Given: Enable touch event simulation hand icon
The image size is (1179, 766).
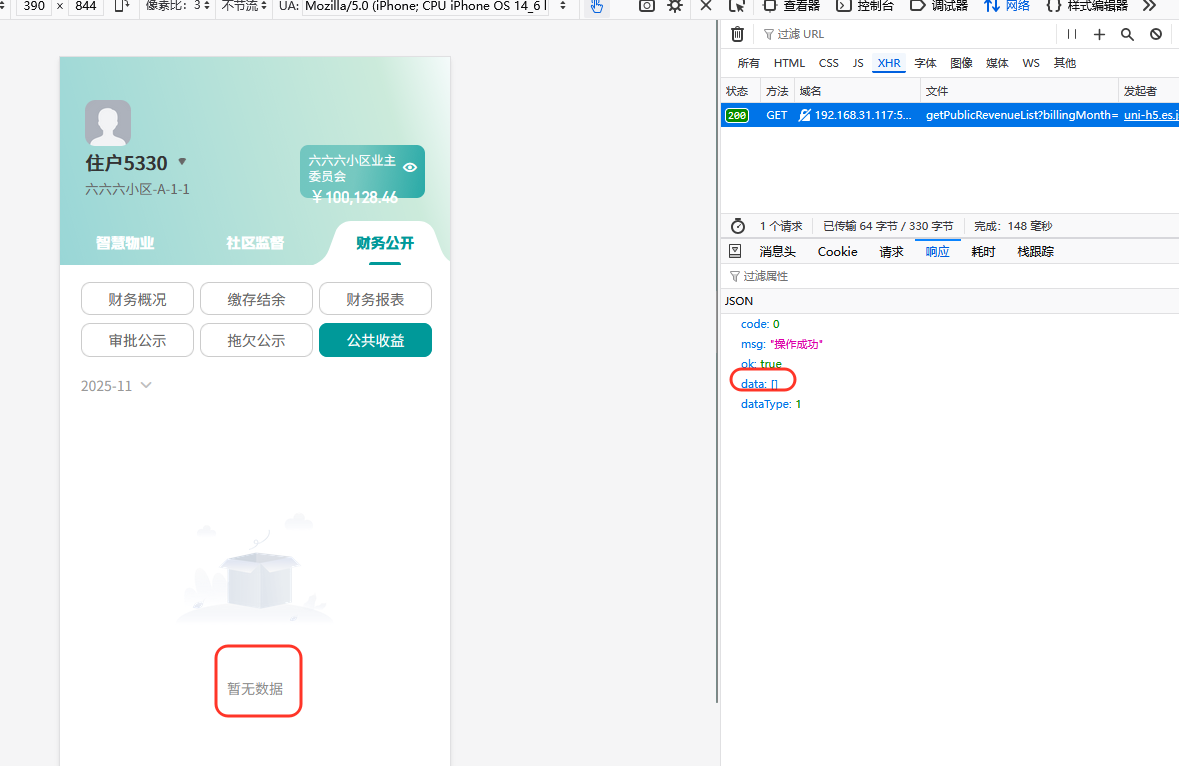Looking at the screenshot, I should 596,8.
